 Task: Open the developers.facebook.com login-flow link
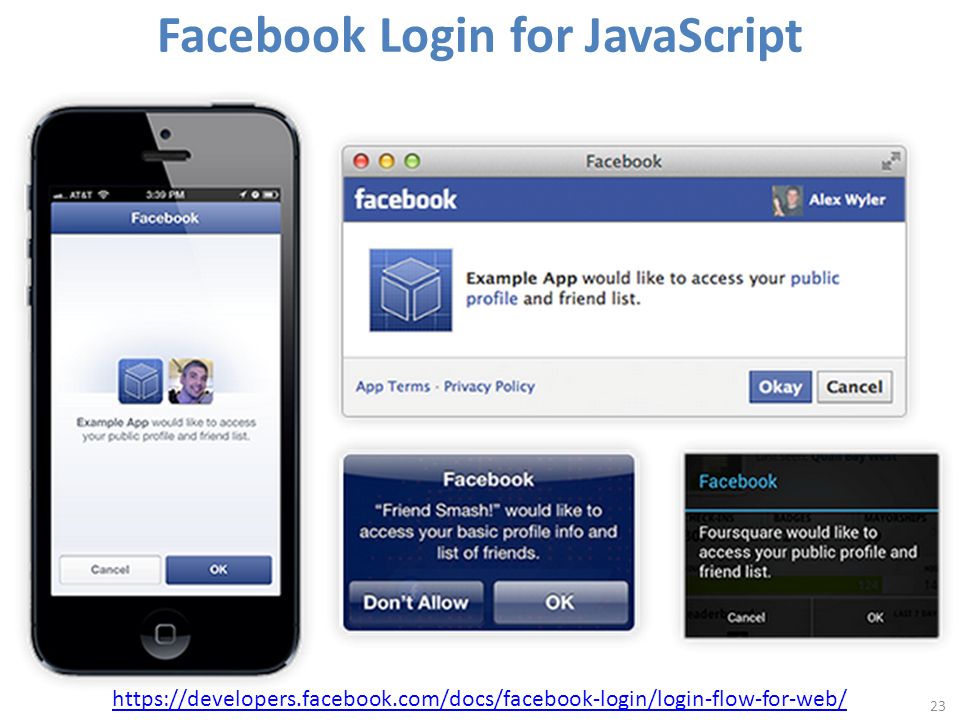[x=479, y=698]
